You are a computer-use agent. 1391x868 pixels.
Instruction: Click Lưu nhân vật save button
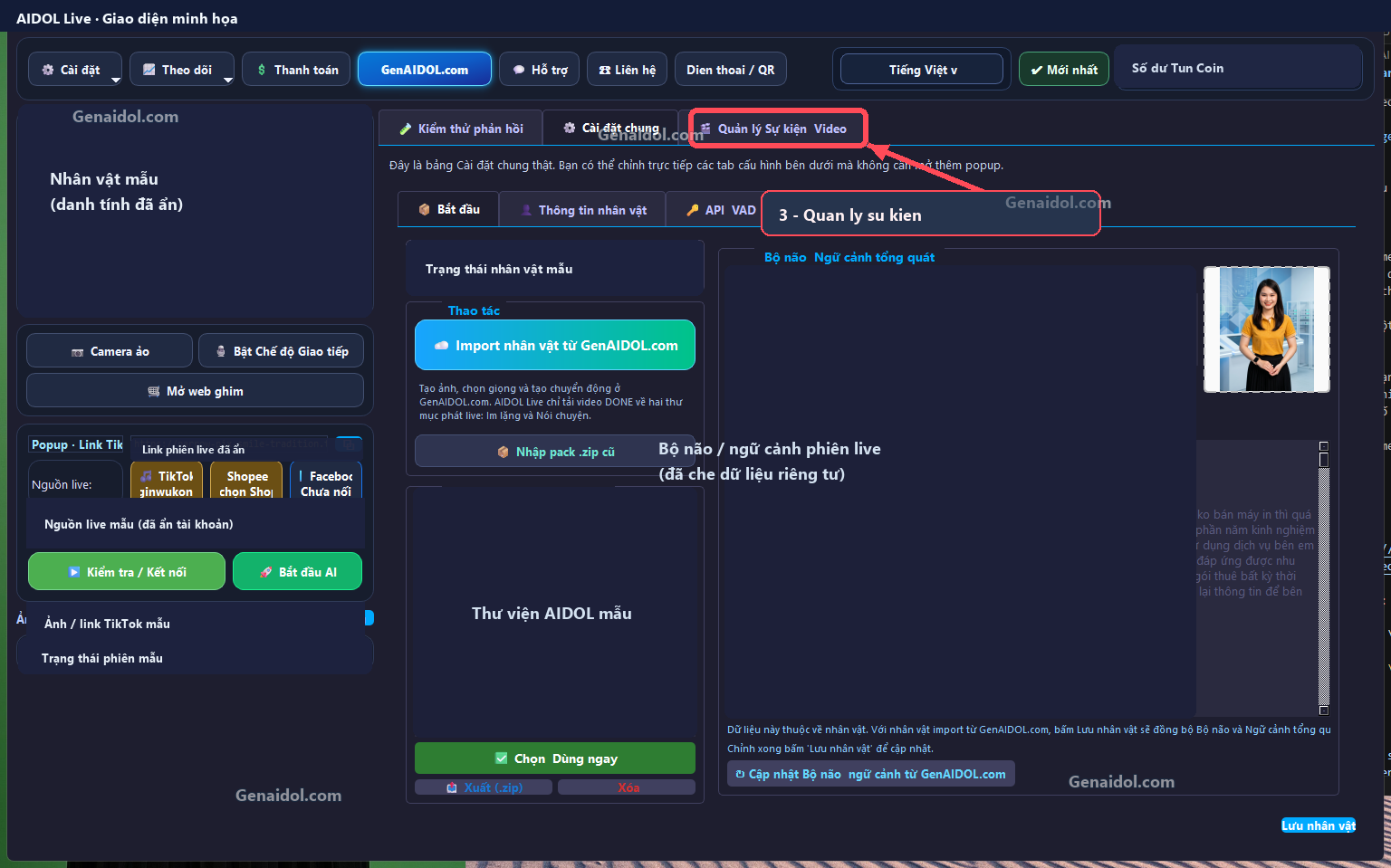(1319, 825)
